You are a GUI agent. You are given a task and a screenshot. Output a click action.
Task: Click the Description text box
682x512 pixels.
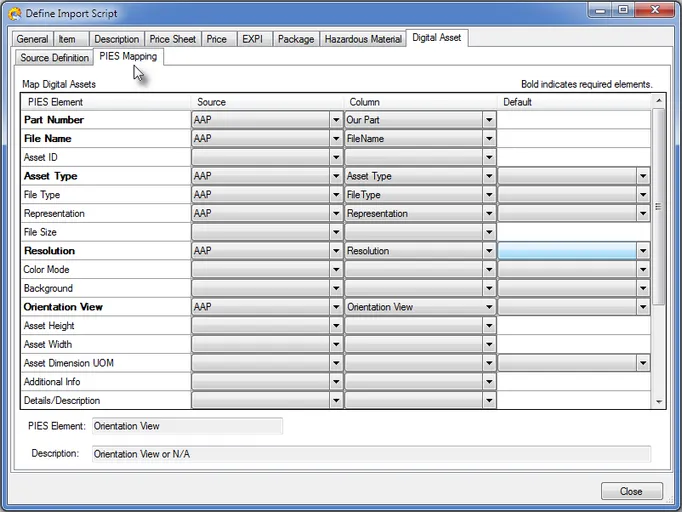(x=370, y=454)
